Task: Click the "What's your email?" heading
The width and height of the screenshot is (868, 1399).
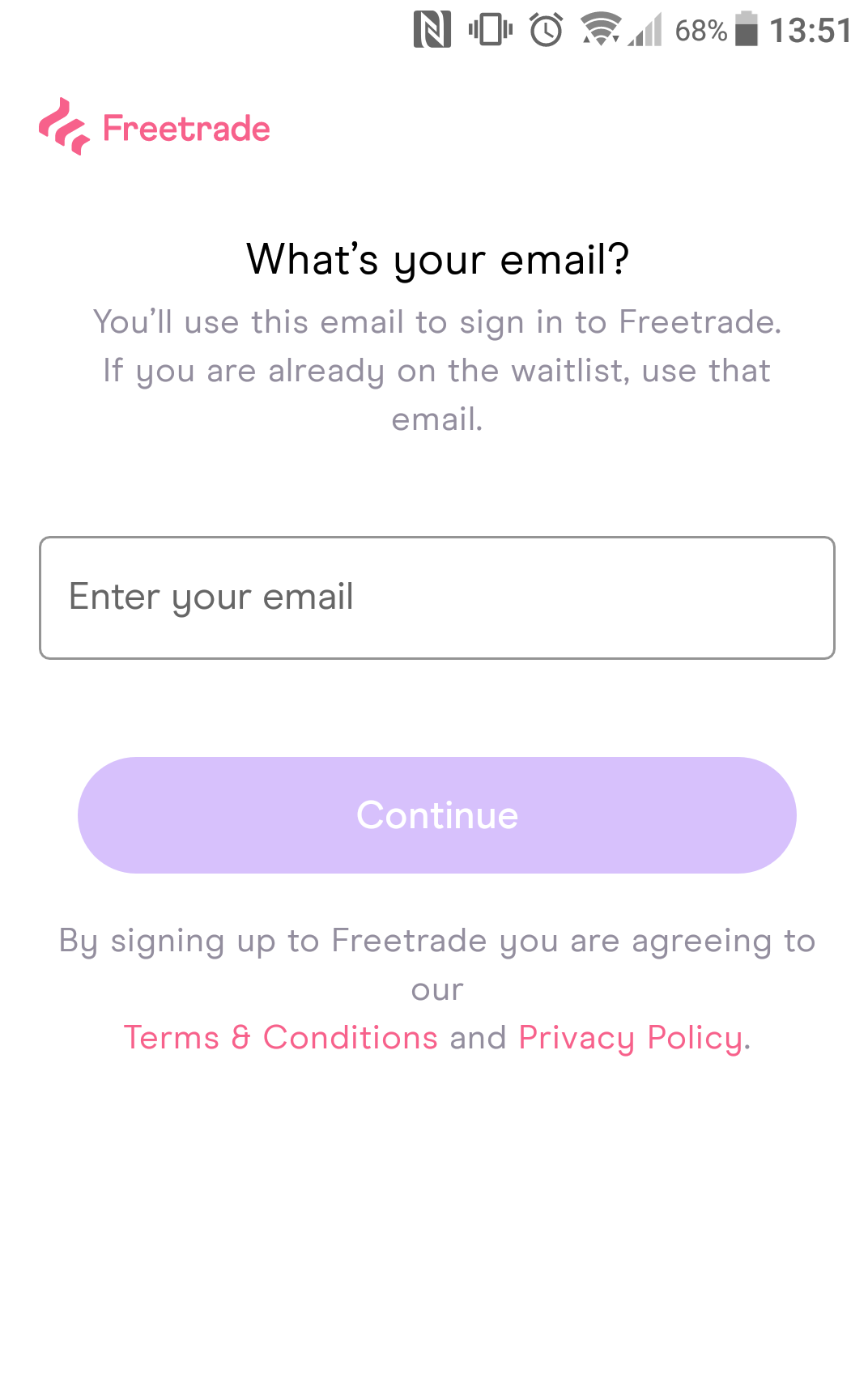Action: 437,259
